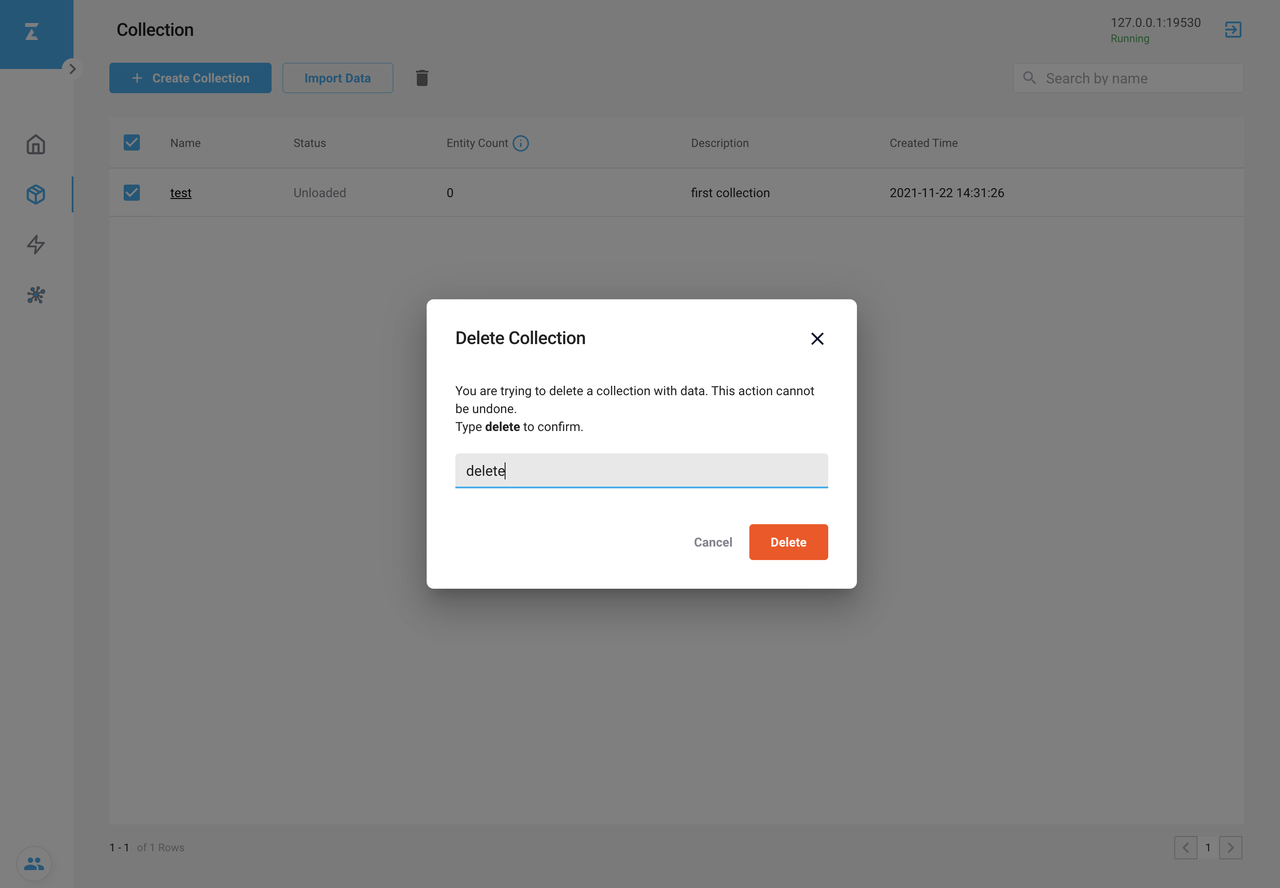Select the Collection cube icon in sidebar
This screenshot has width=1280, height=888.
[36, 194]
